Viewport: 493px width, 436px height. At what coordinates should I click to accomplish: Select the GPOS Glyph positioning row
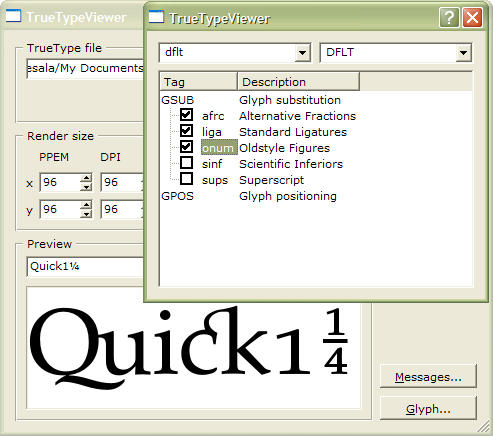pos(249,196)
